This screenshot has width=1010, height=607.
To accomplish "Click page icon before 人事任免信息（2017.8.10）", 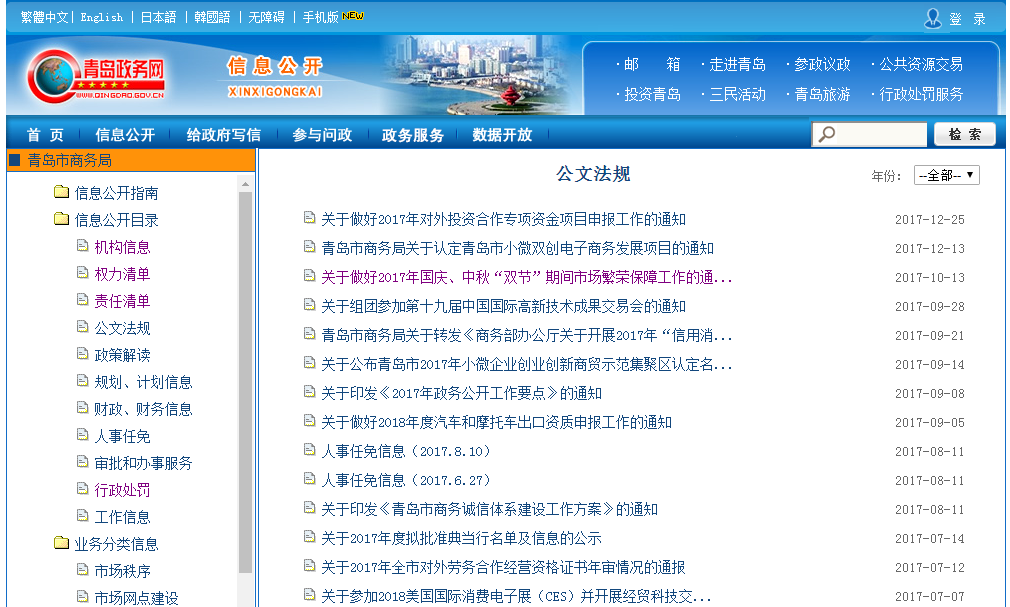I will point(309,451).
